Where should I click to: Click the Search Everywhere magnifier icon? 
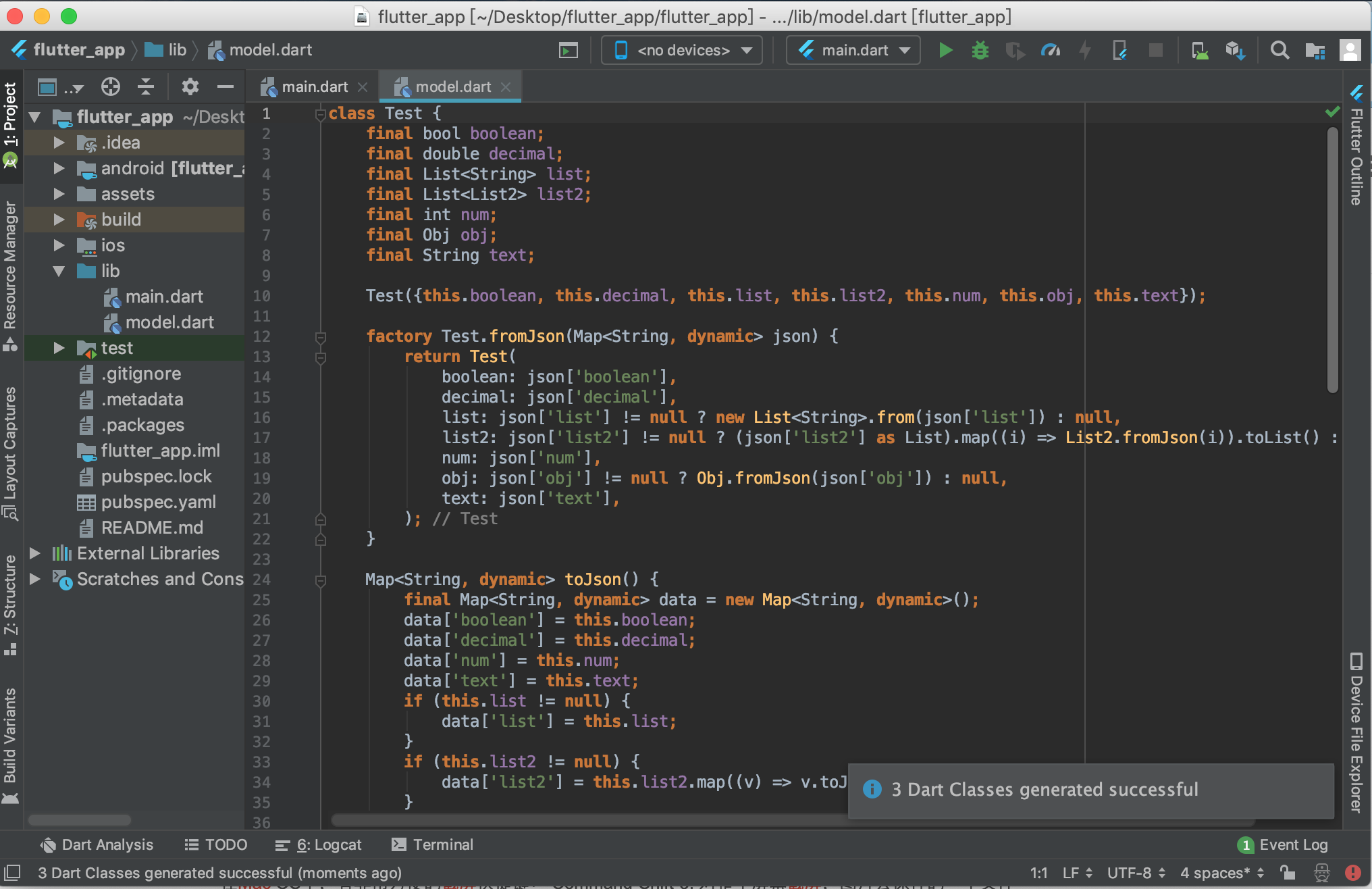(x=1279, y=50)
